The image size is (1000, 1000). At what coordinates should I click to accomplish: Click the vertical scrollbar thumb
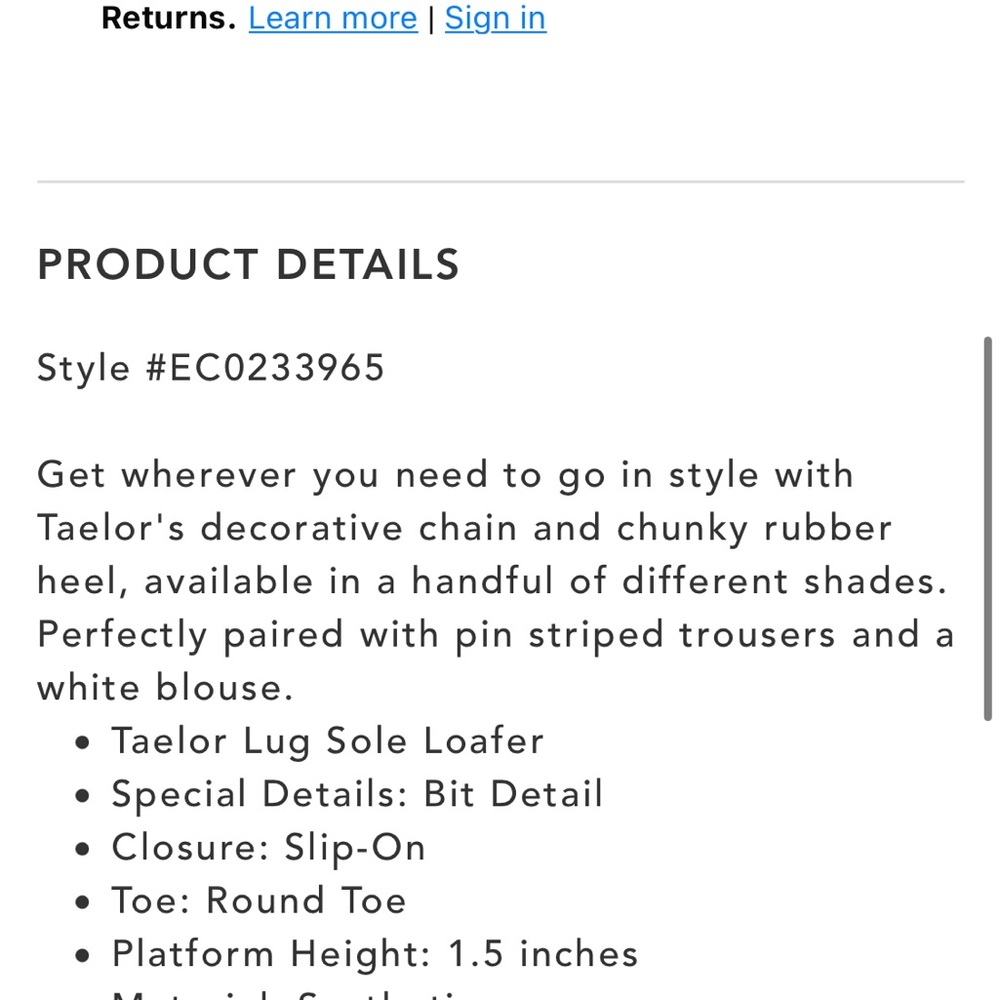pos(988,529)
